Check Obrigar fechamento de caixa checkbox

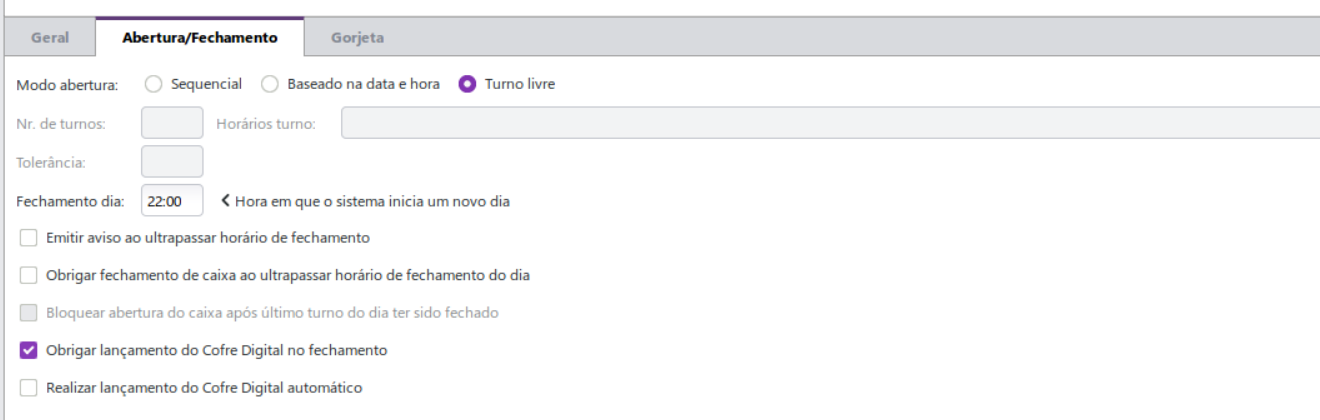28,275
